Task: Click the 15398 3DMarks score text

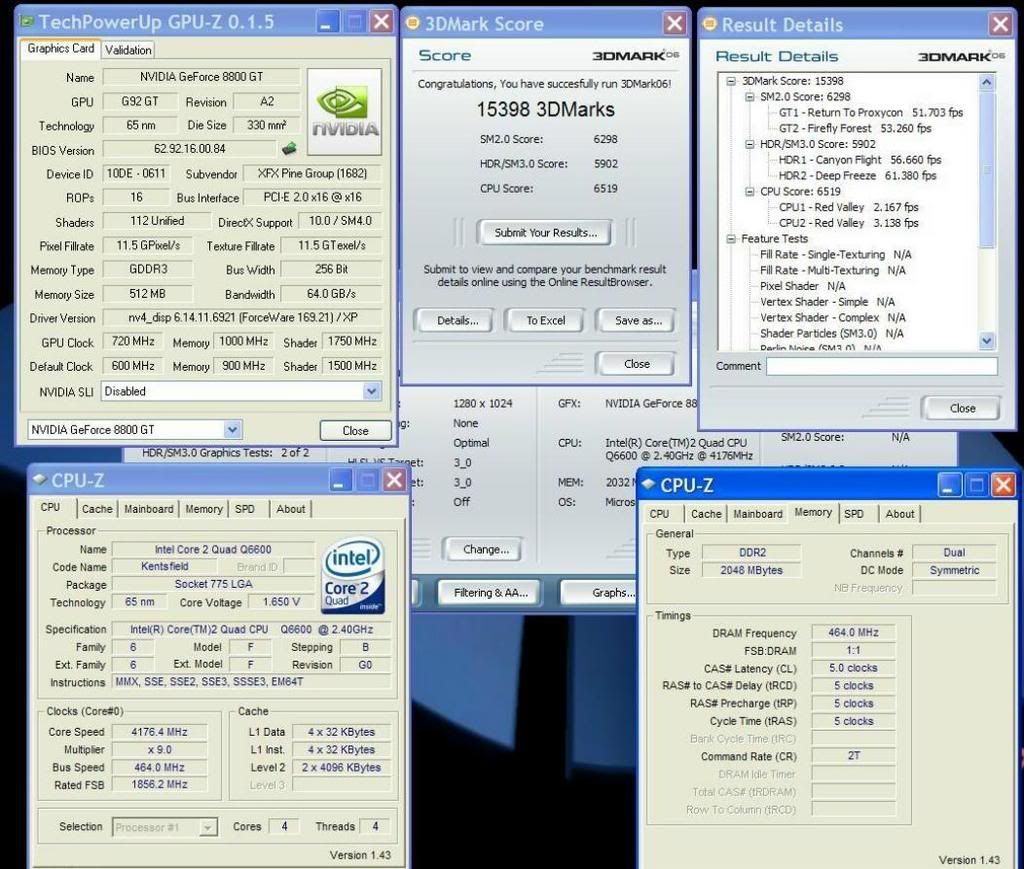Action: click(x=545, y=109)
